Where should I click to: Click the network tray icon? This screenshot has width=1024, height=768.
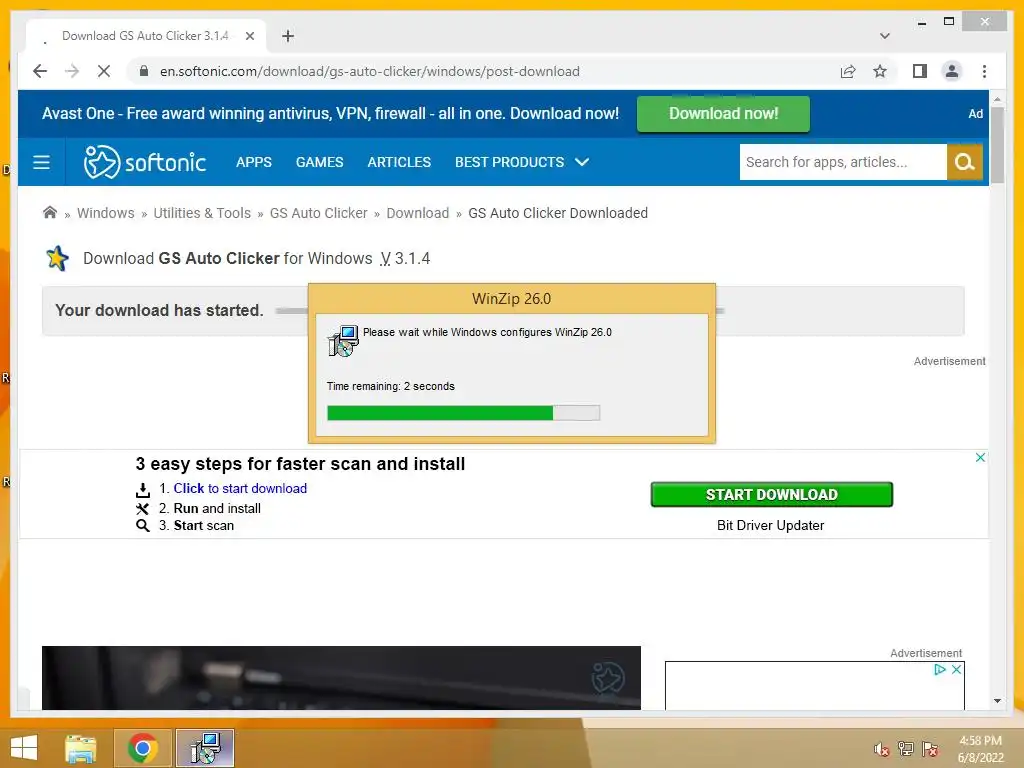coord(906,749)
